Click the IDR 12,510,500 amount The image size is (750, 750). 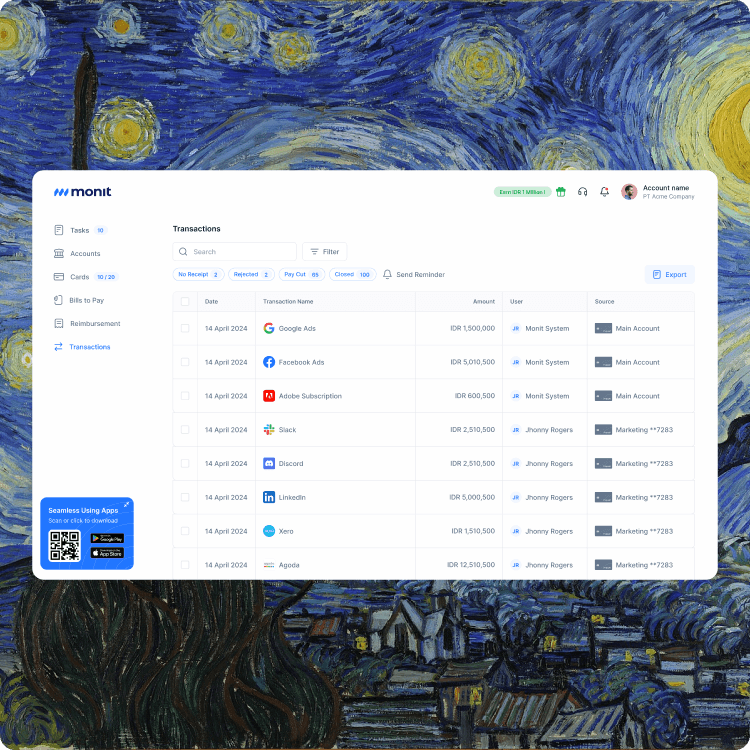tap(471, 564)
